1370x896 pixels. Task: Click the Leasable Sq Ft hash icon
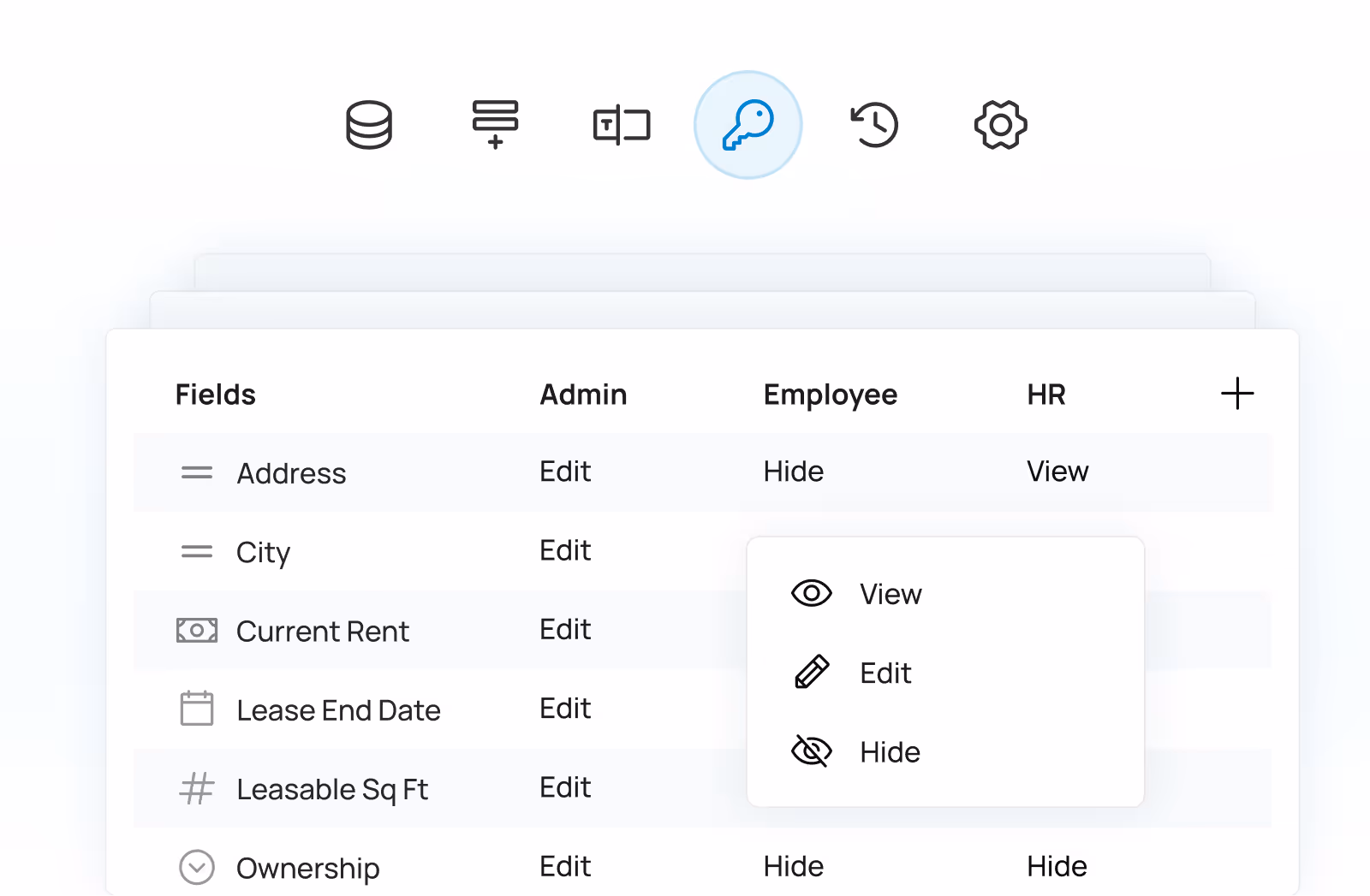coord(197,788)
